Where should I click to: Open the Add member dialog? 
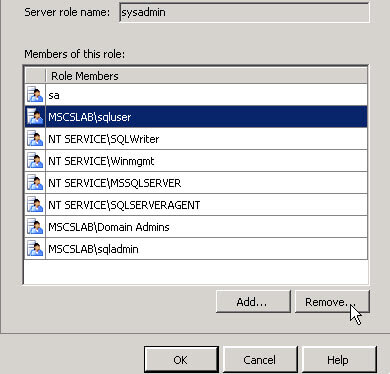point(253,302)
